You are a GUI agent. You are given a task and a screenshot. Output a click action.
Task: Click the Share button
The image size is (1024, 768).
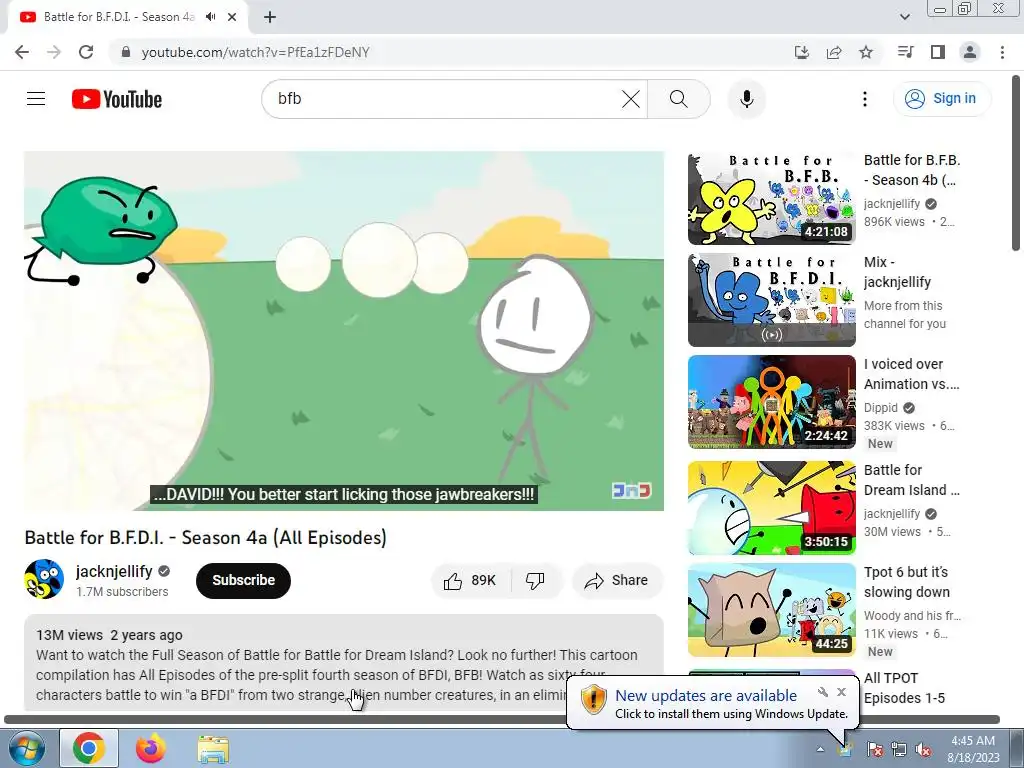tap(616, 581)
